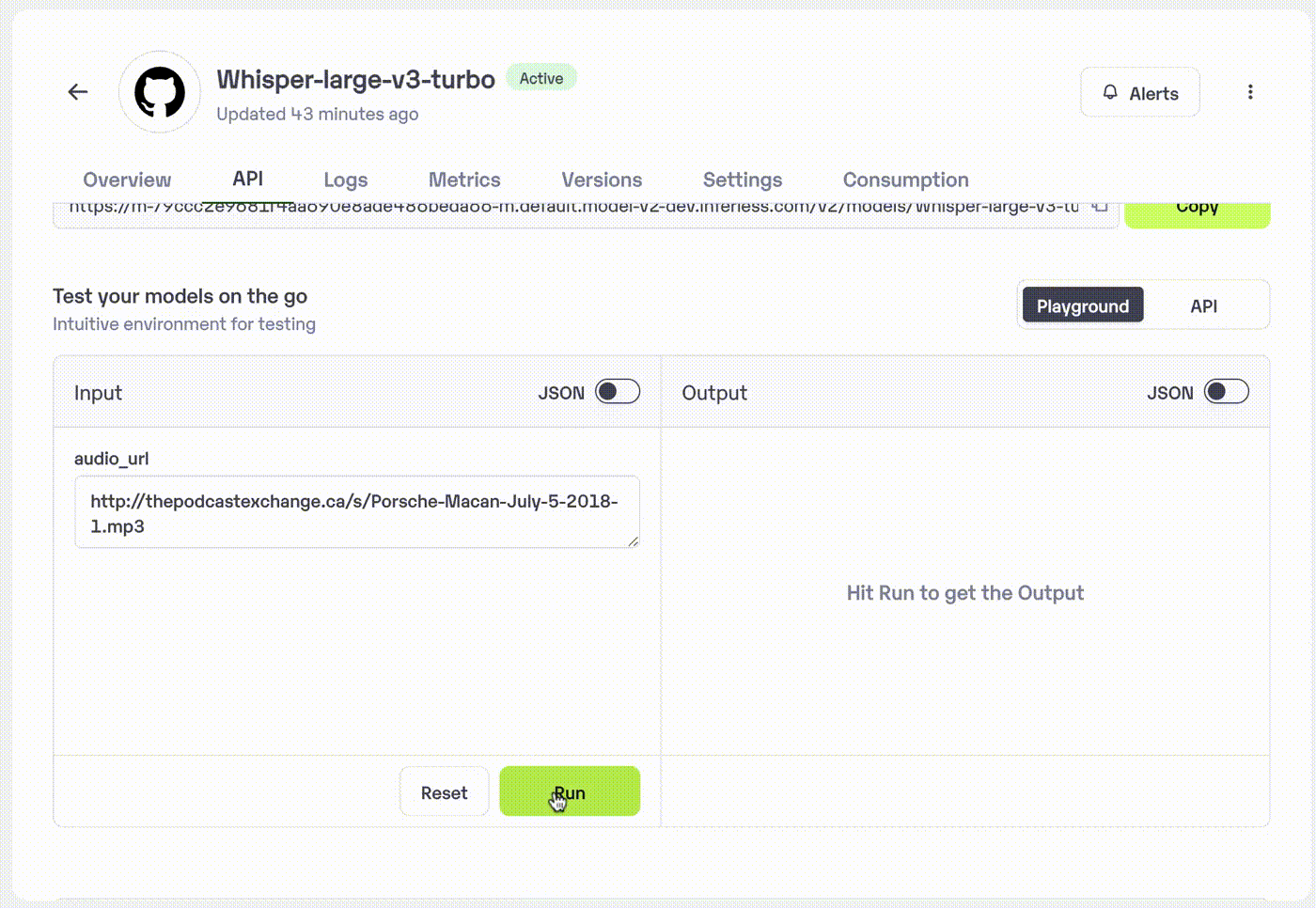The width and height of the screenshot is (1316, 908).
Task: Open the Alerts button with bell icon
Action: tap(1140, 92)
